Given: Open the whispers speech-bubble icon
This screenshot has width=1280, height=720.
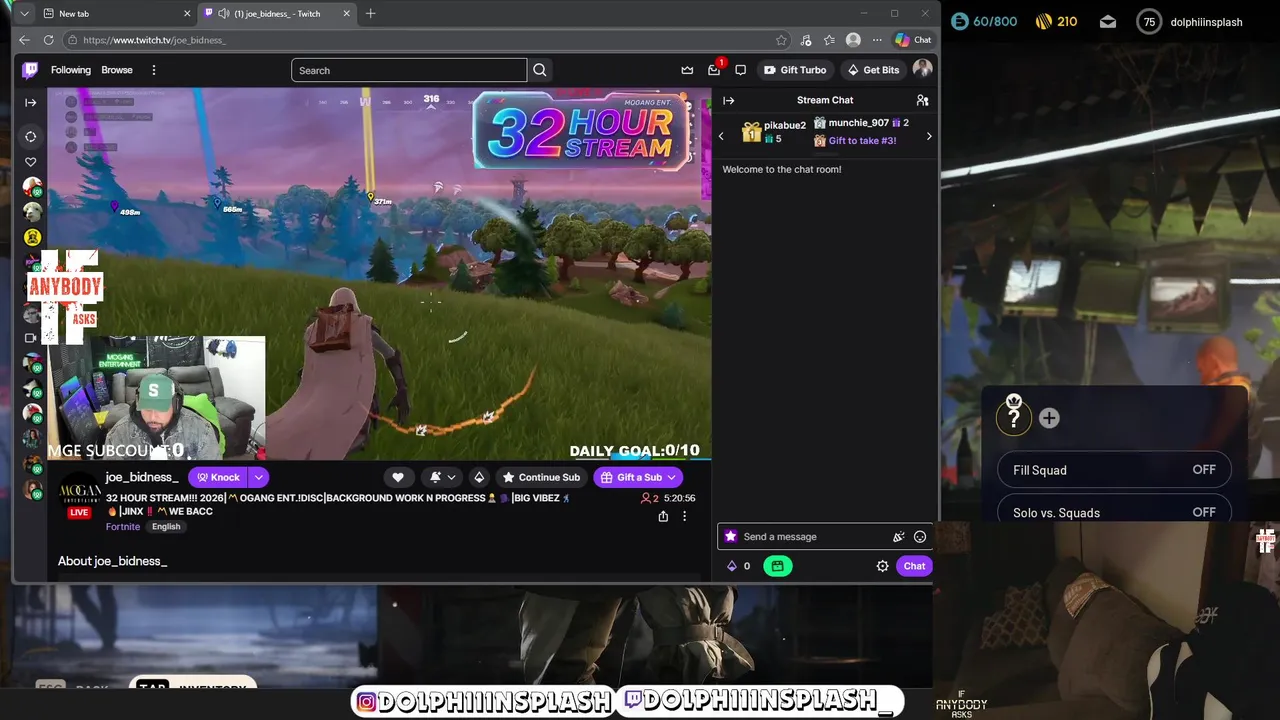Looking at the screenshot, I should (x=740, y=70).
